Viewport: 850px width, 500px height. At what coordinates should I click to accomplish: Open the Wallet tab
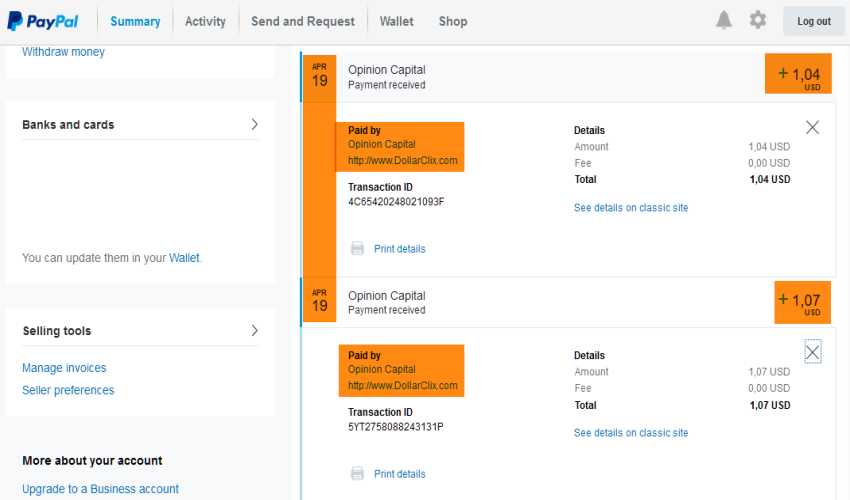coord(396,21)
